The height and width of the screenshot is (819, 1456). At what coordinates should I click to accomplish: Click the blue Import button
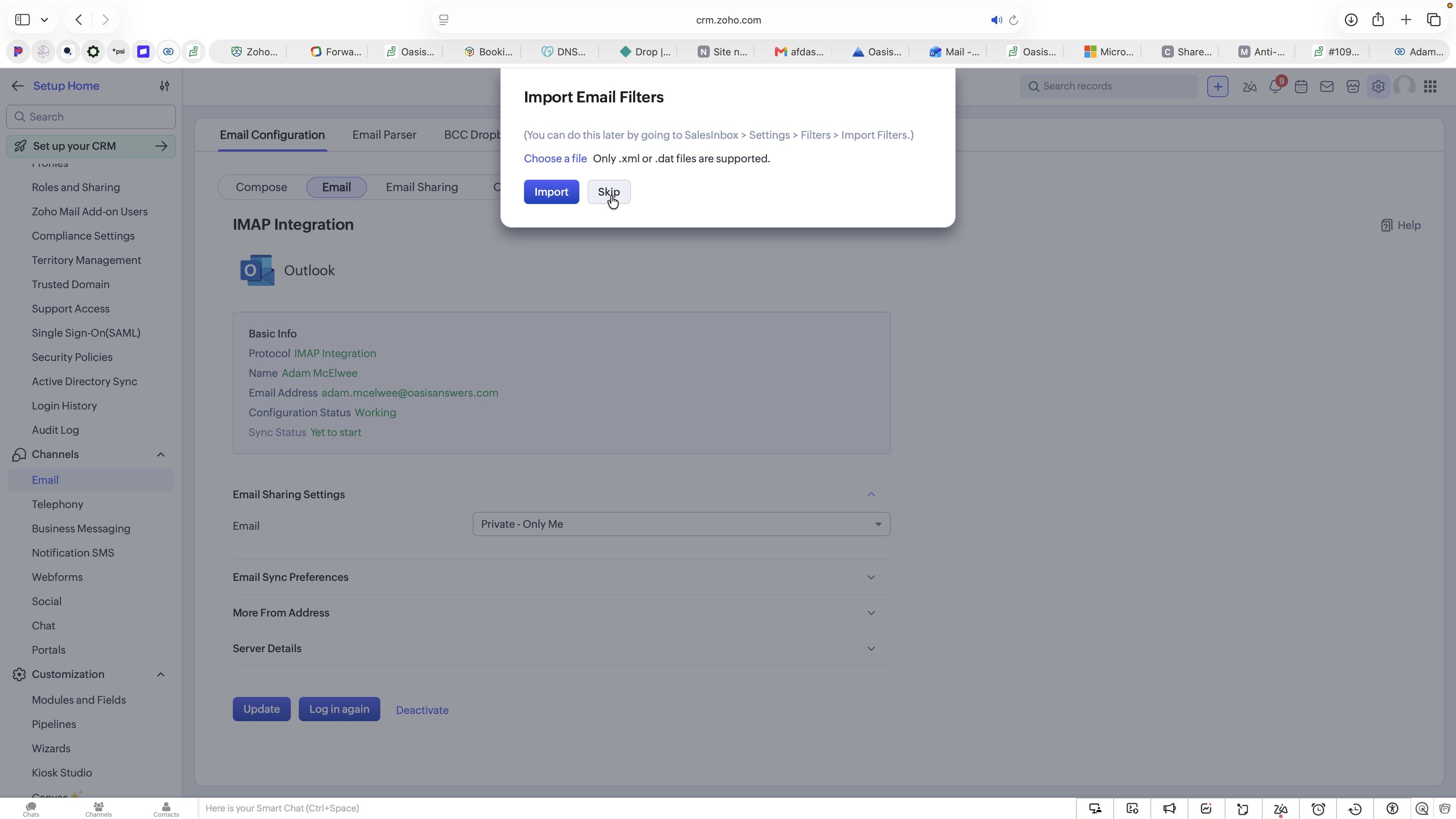point(551,191)
